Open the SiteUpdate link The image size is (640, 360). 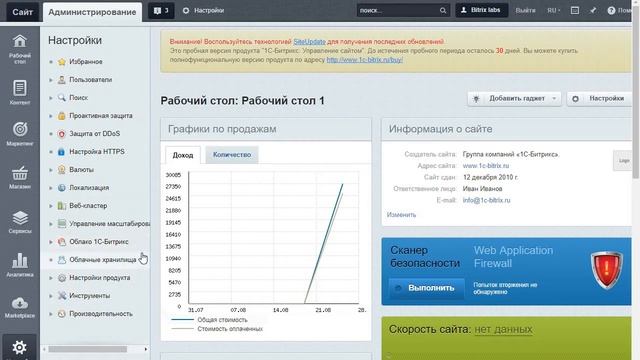tap(309, 42)
